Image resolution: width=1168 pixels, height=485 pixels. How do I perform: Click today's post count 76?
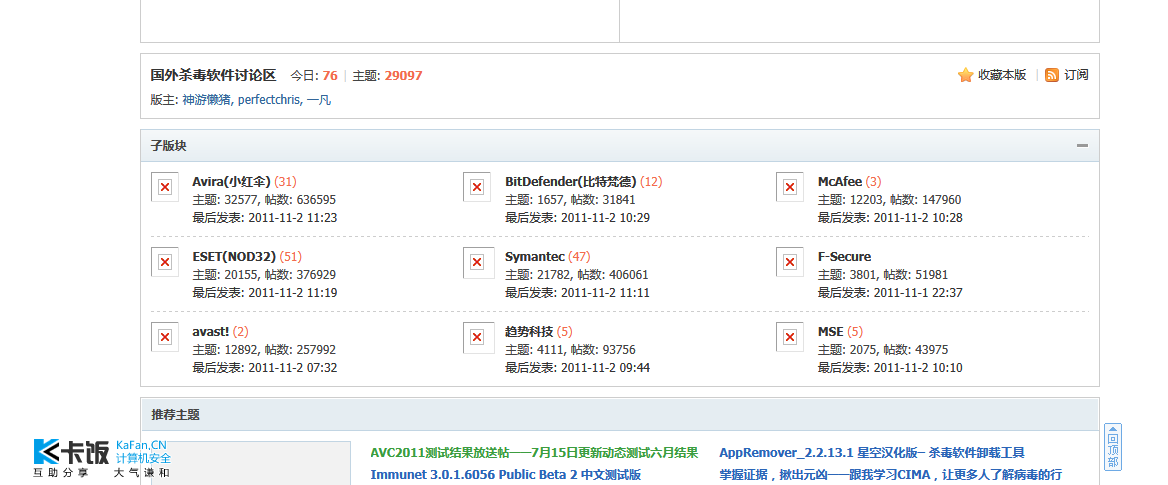tap(330, 75)
